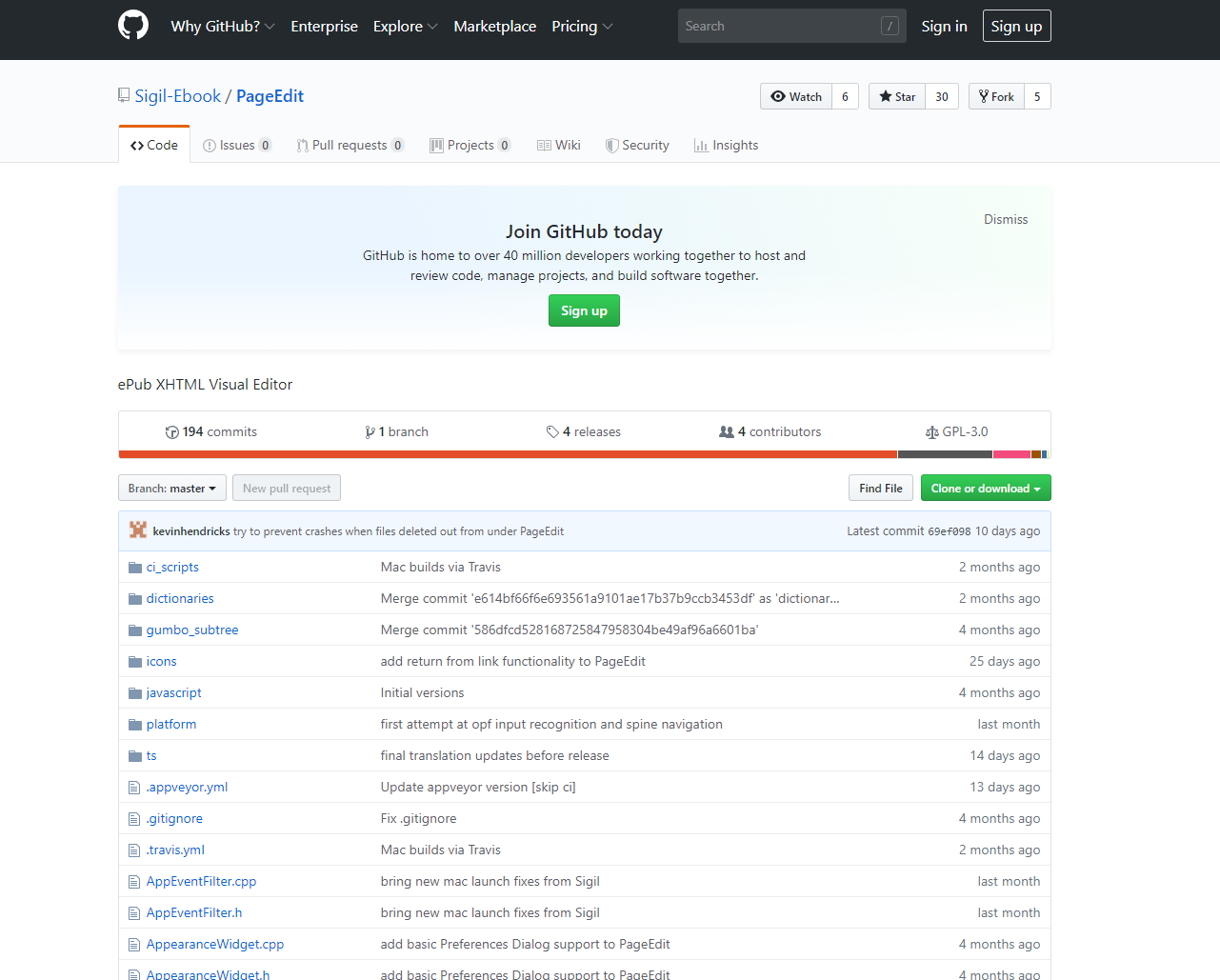Select the Code tab
Image resolution: width=1220 pixels, height=980 pixels.
click(x=154, y=145)
